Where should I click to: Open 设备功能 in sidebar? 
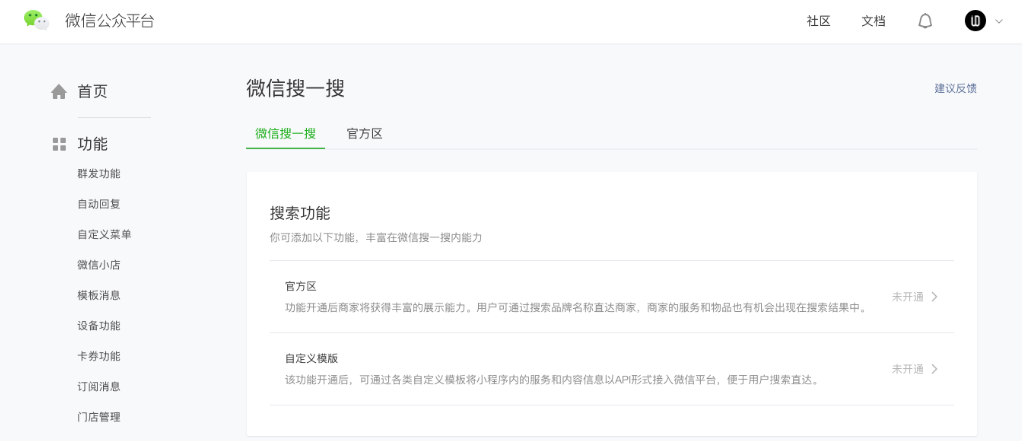99,326
